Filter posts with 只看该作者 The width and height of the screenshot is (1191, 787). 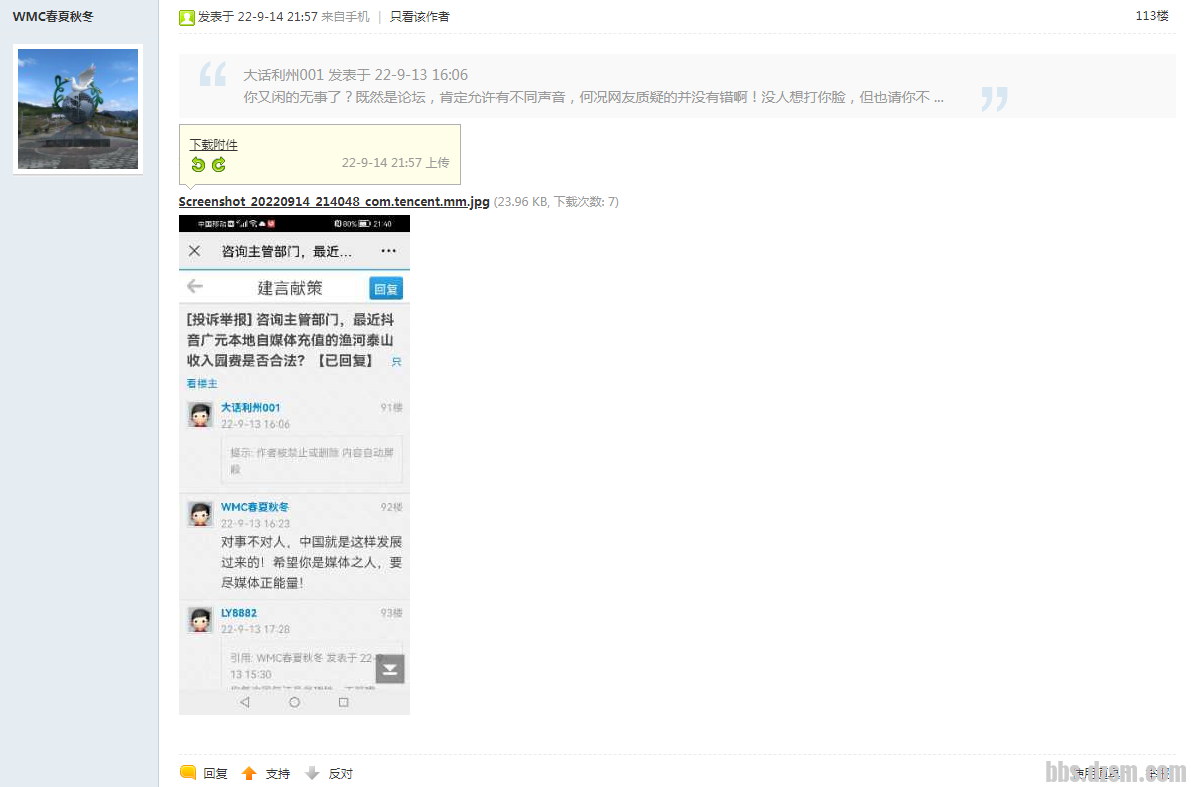(419, 17)
